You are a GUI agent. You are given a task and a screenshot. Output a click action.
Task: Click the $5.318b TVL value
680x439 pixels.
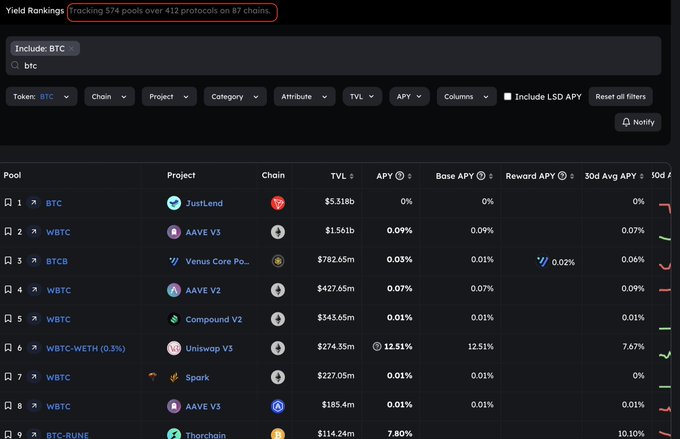[x=340, y=201]
